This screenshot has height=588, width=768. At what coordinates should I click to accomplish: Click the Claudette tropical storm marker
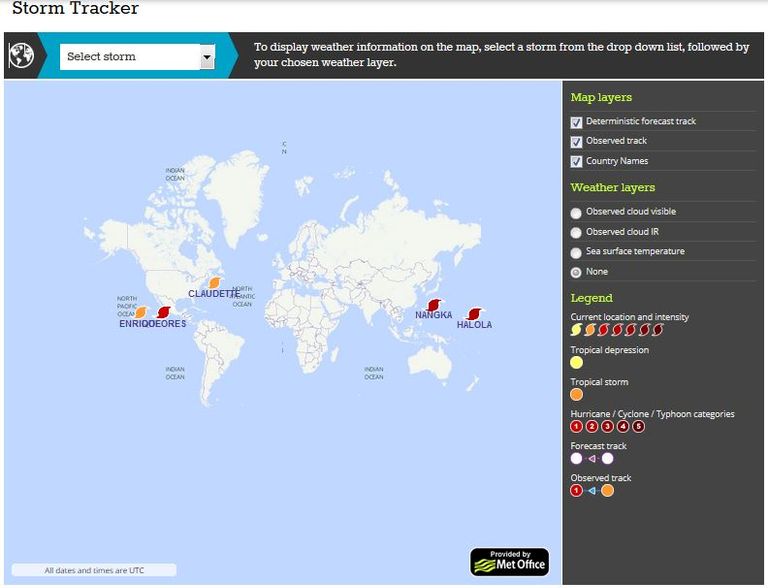tap(215, 283)
